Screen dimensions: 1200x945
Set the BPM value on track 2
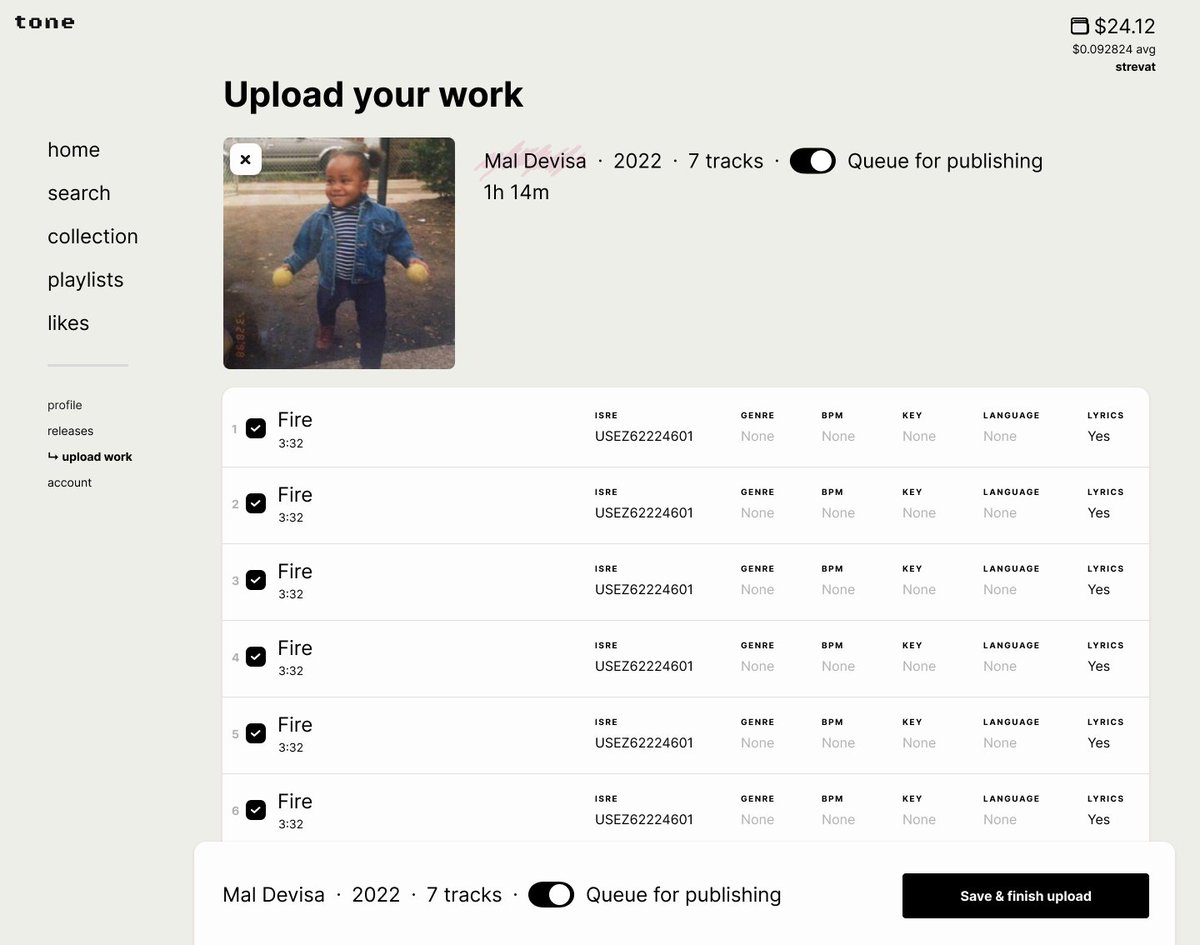[837, 512]
